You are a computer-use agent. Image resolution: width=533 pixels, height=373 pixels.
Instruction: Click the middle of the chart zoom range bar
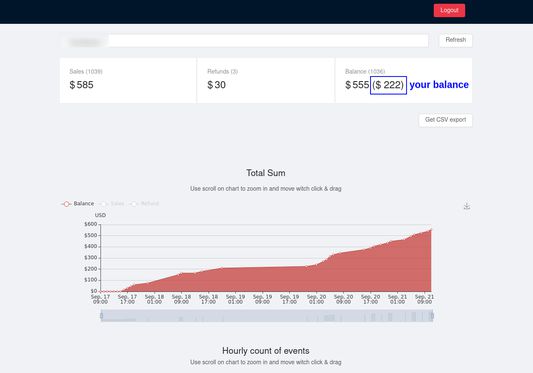coord(267,316)
